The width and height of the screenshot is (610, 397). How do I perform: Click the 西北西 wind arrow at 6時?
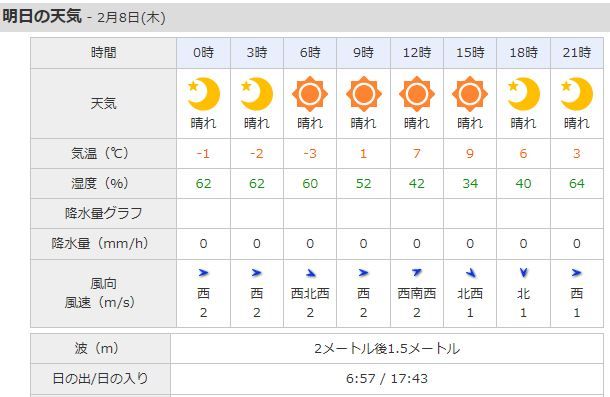310,273
